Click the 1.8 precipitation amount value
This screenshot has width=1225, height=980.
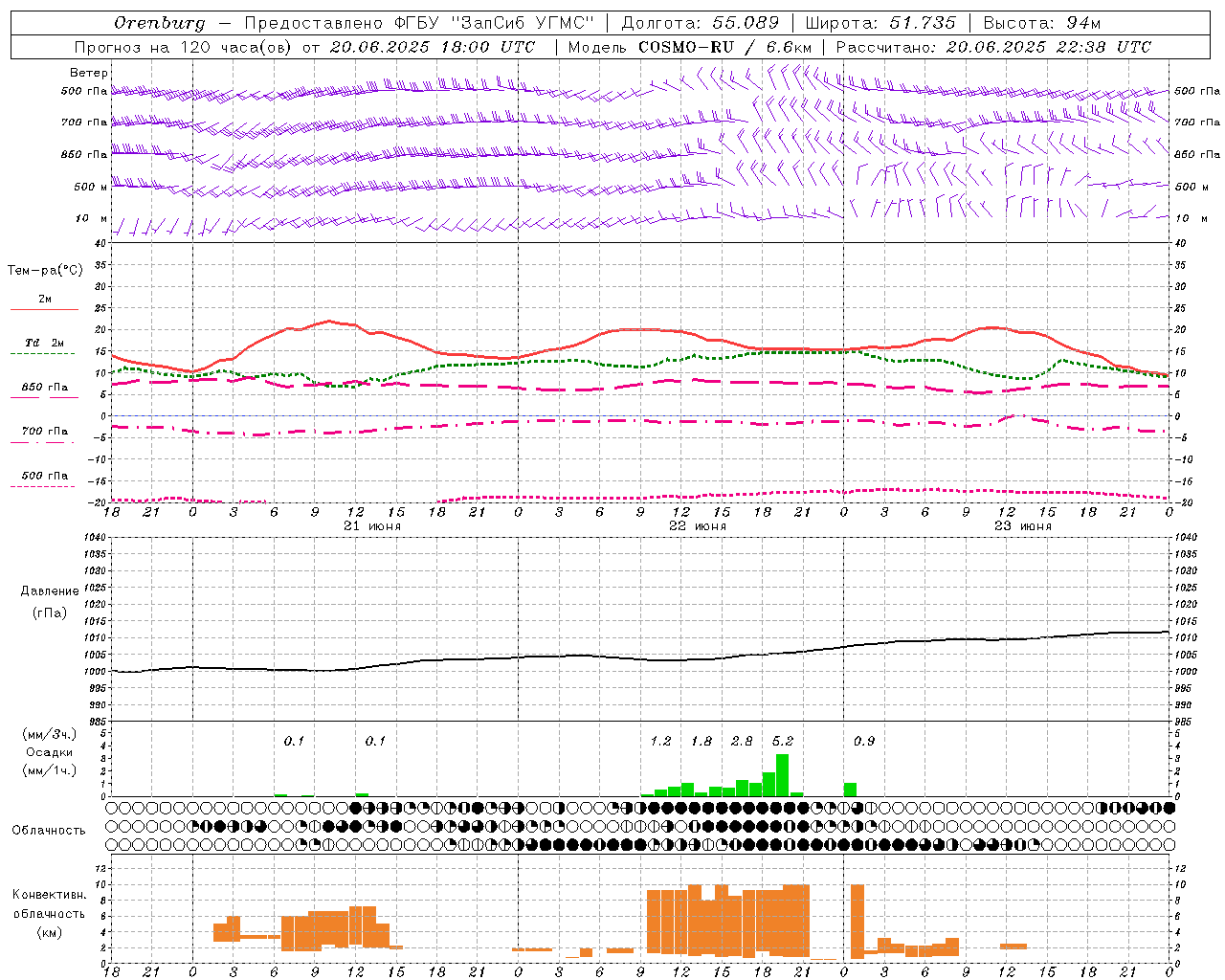[702, 742]
